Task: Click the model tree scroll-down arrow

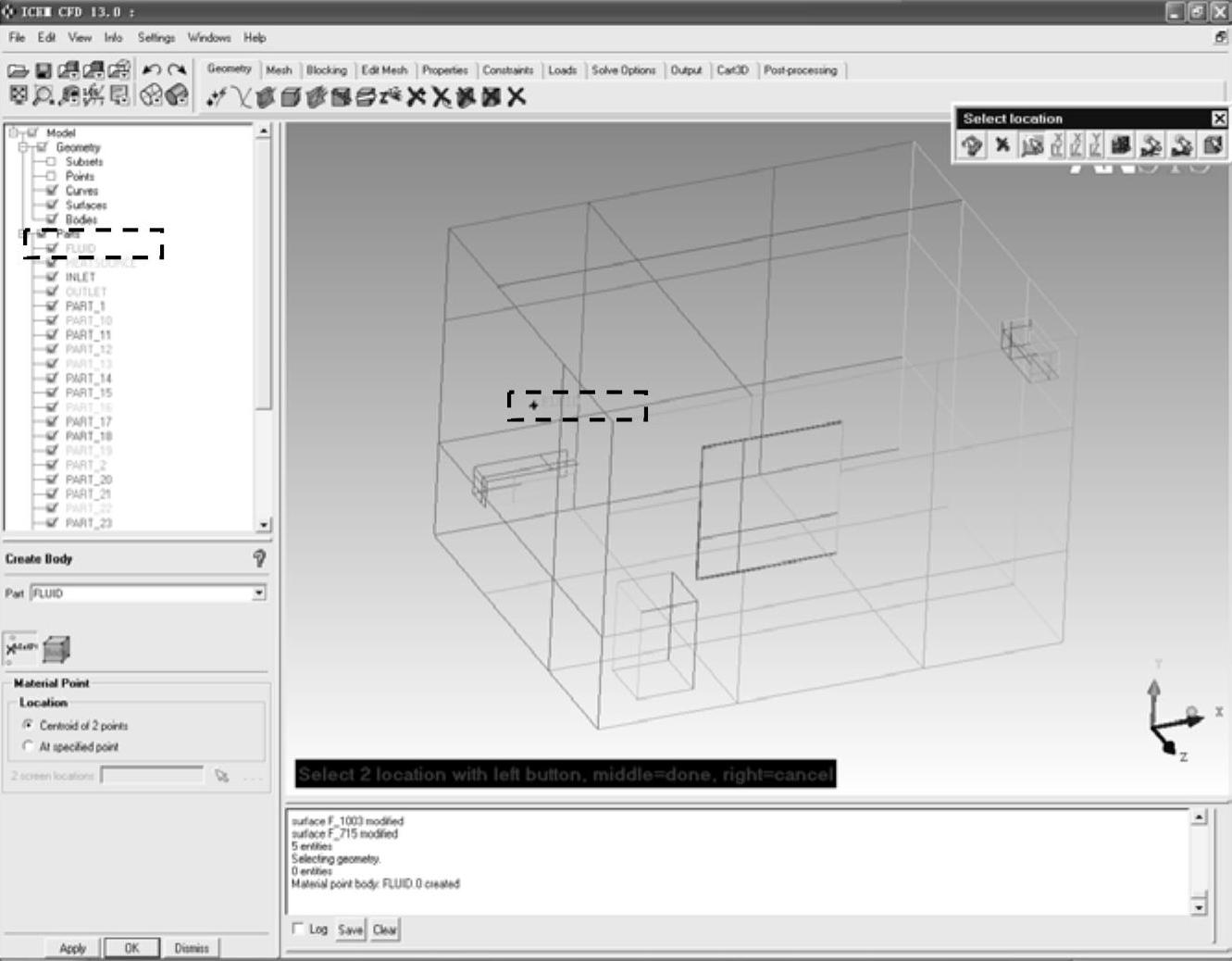Action: click(x=264, y=525)
